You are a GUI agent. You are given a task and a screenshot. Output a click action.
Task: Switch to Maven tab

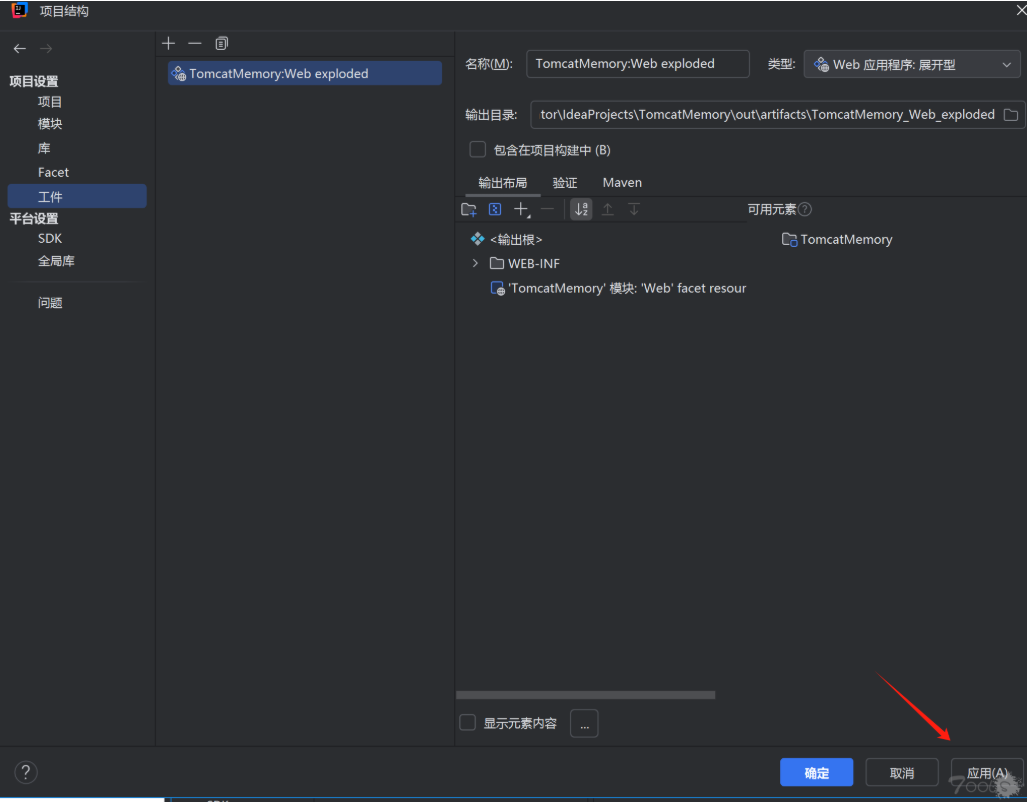622,182
